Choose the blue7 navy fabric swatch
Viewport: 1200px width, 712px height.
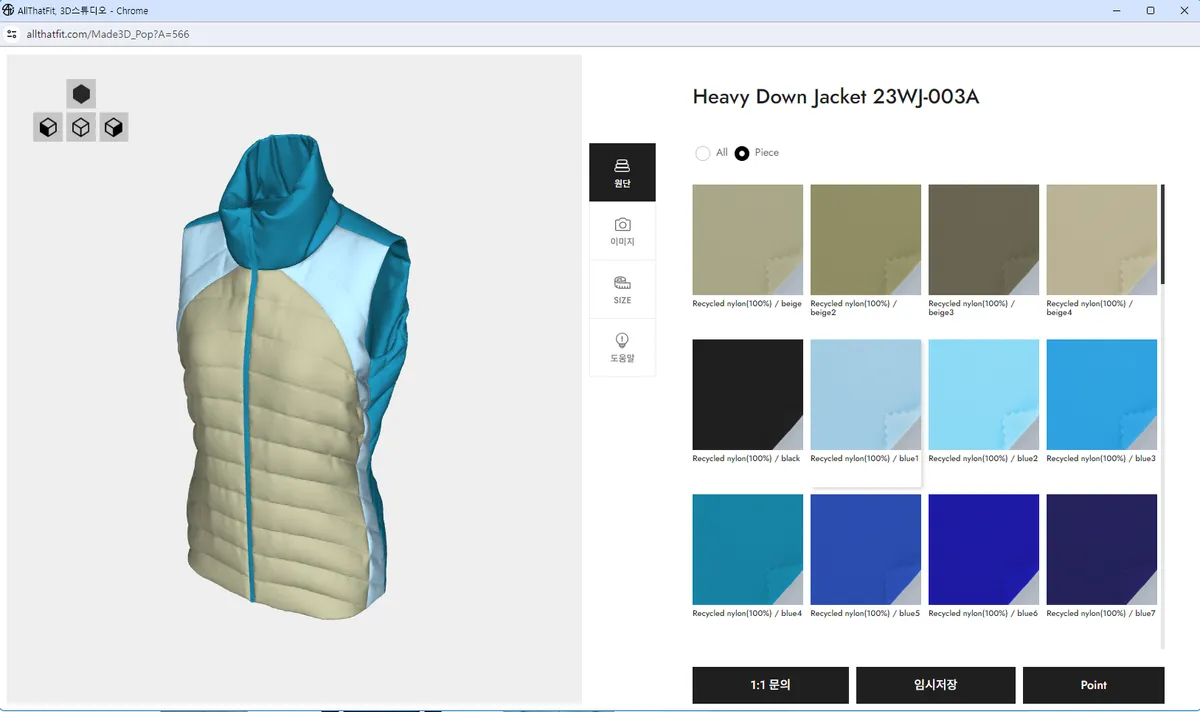point(1102,549)
